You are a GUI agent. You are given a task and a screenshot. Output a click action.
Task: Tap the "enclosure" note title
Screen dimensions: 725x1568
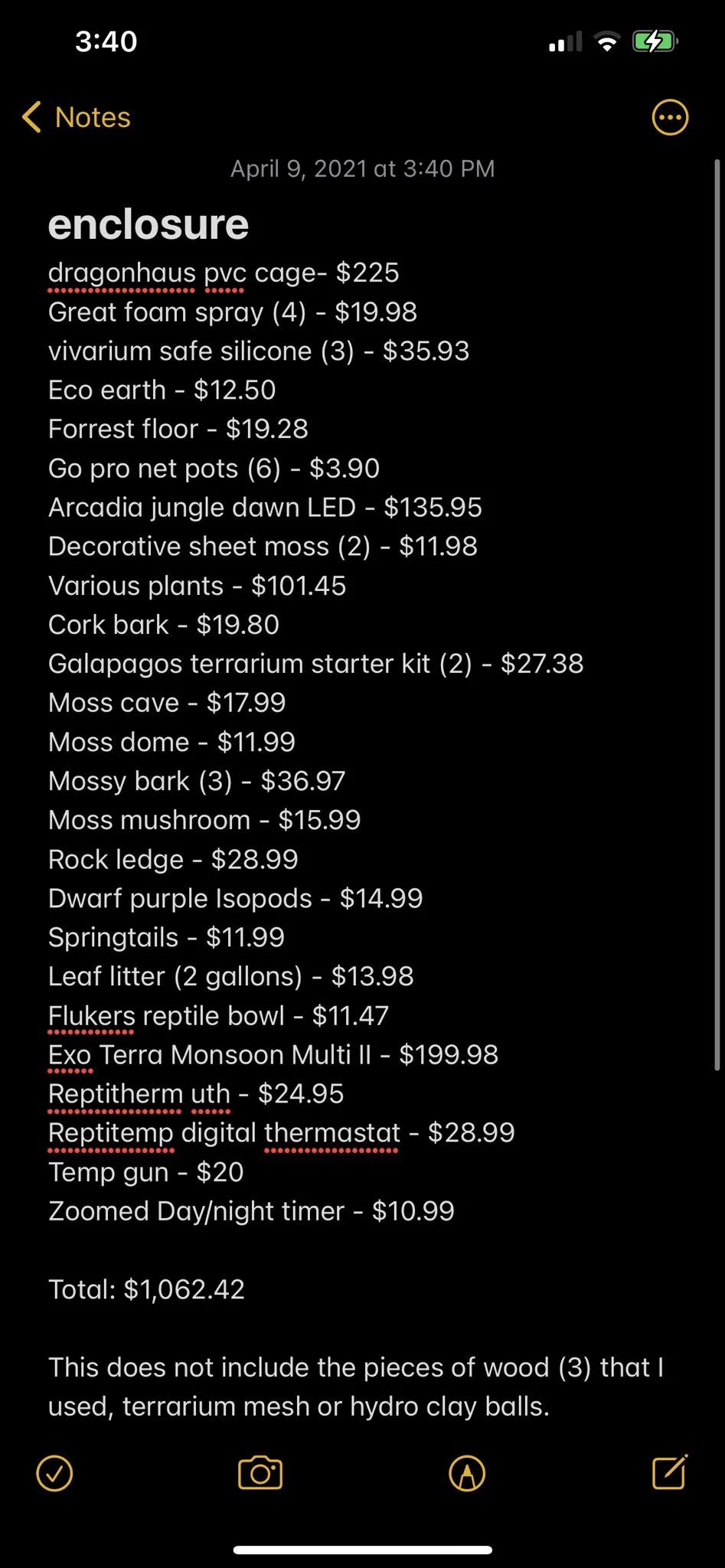click(x=149, y=224)
